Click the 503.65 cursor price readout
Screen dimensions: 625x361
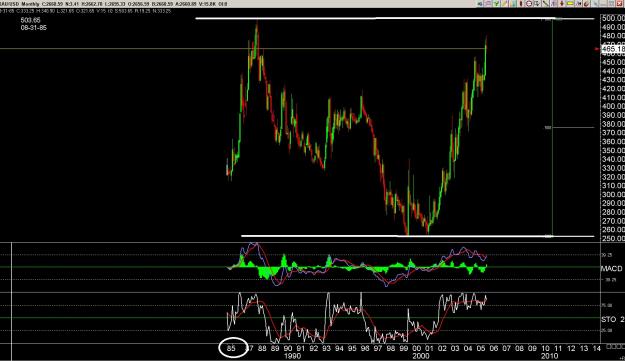(30, 20)
